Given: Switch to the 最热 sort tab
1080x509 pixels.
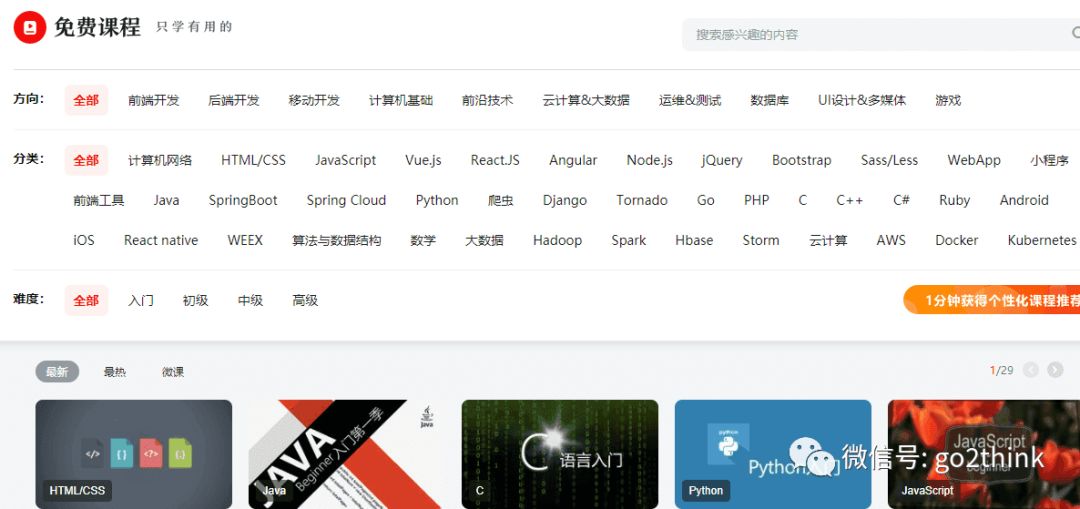Looking at the screenshot, I should [115, 372].
